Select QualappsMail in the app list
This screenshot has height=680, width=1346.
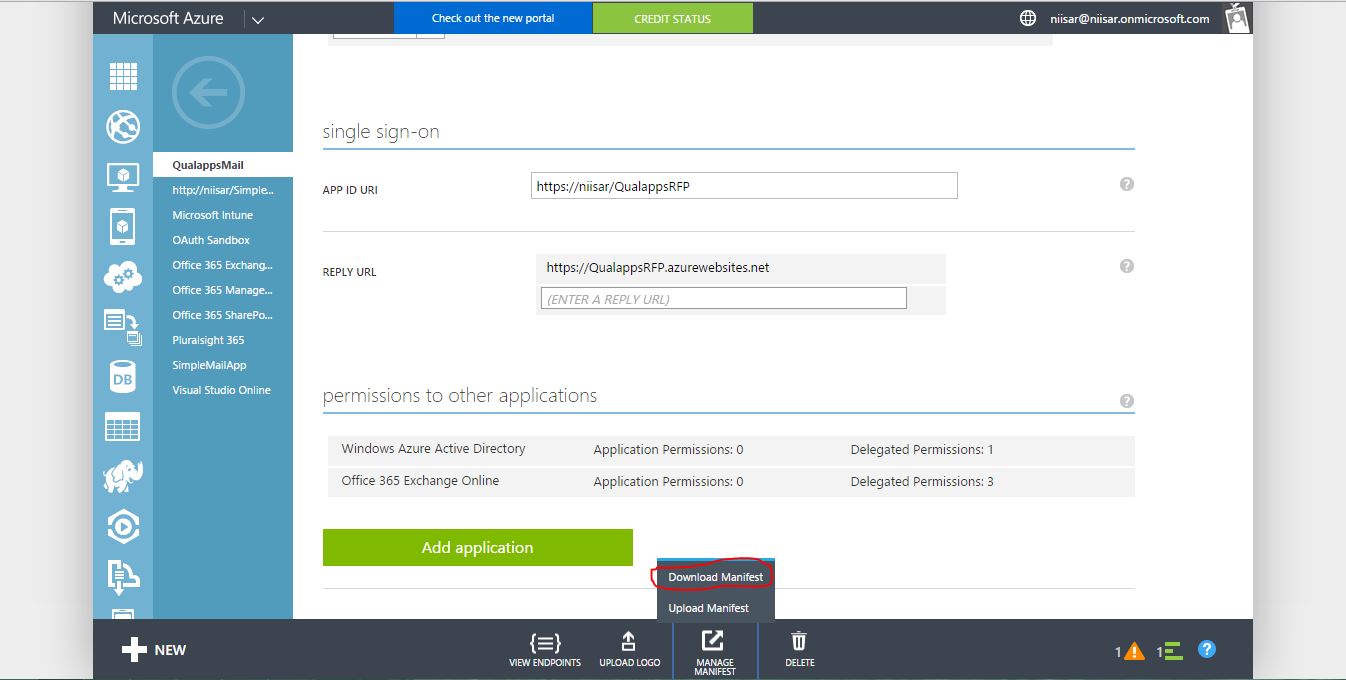pos(223,165)
